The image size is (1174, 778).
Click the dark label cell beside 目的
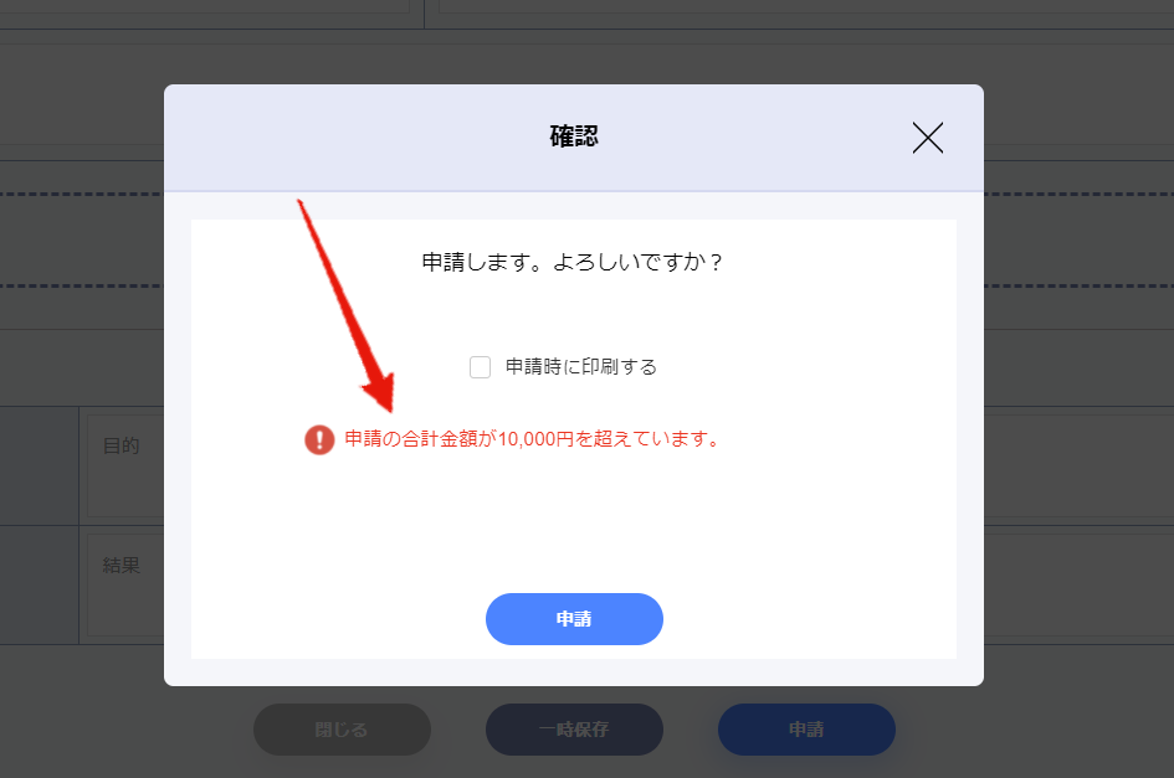[39, 466]
